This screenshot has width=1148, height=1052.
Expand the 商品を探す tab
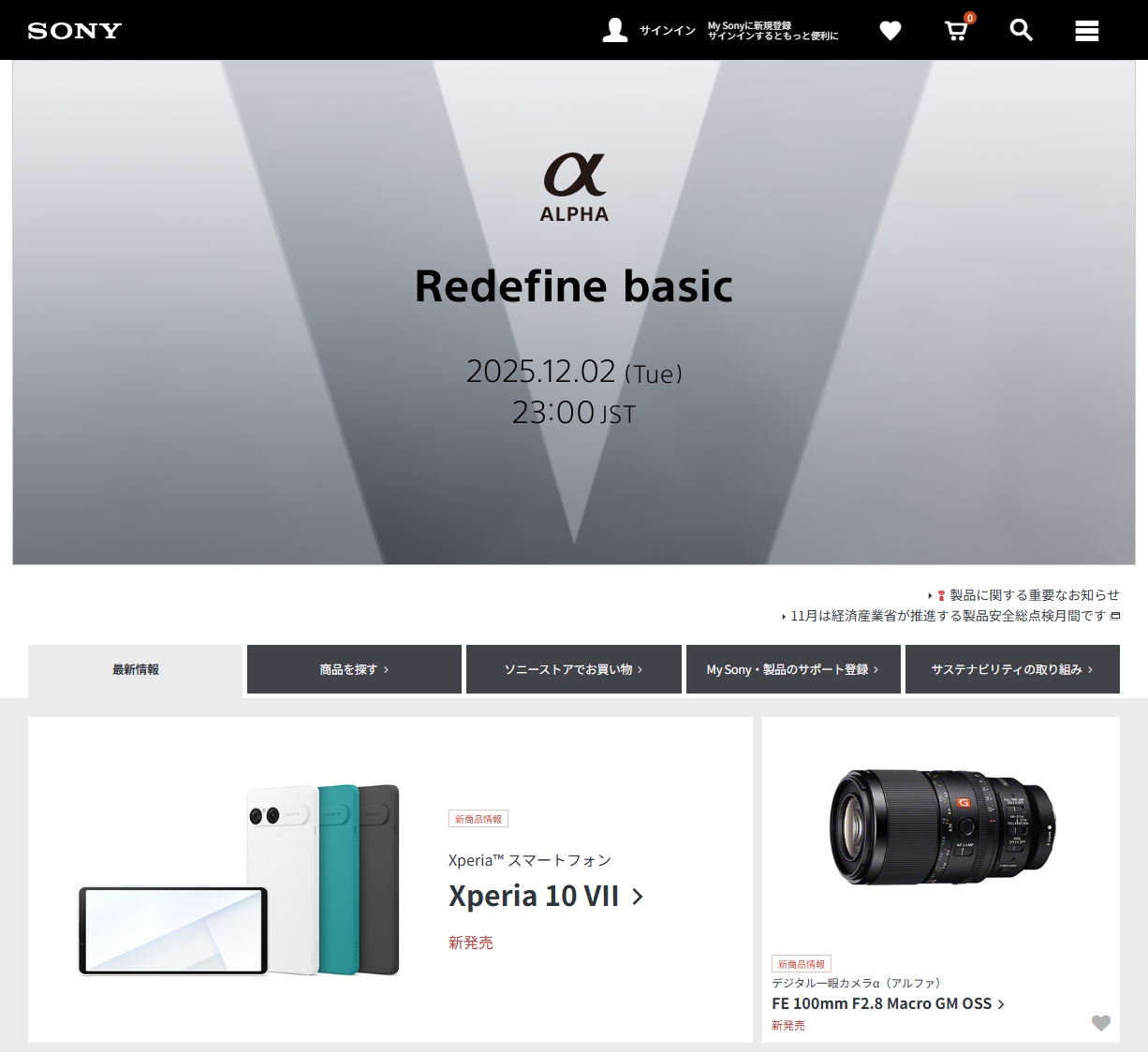[x=354, y=669]
